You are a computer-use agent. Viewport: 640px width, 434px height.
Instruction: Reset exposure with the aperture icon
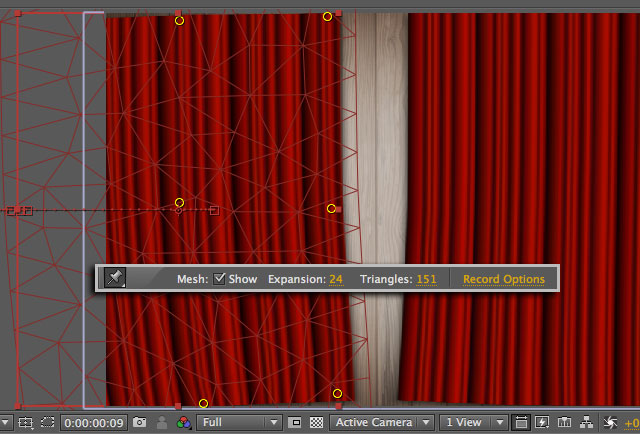point(610,422)
